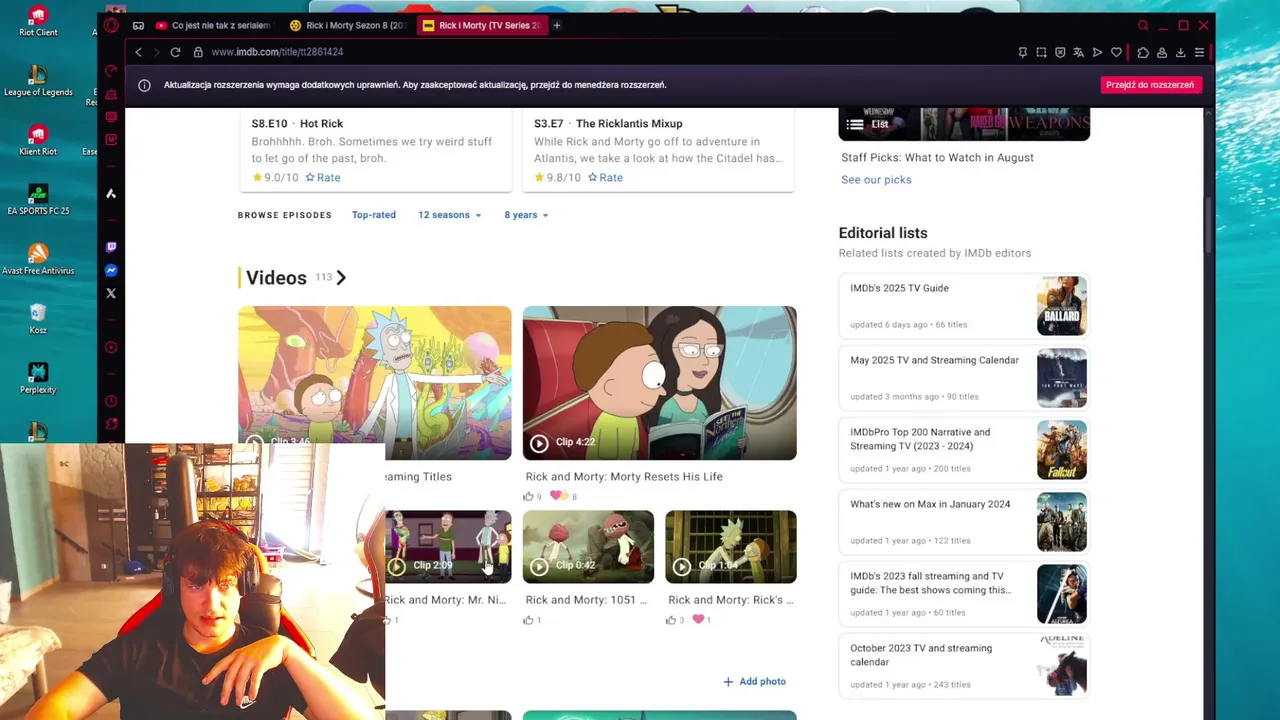
Task: Click the Videos section heading
Action: (x=276, y=278)
